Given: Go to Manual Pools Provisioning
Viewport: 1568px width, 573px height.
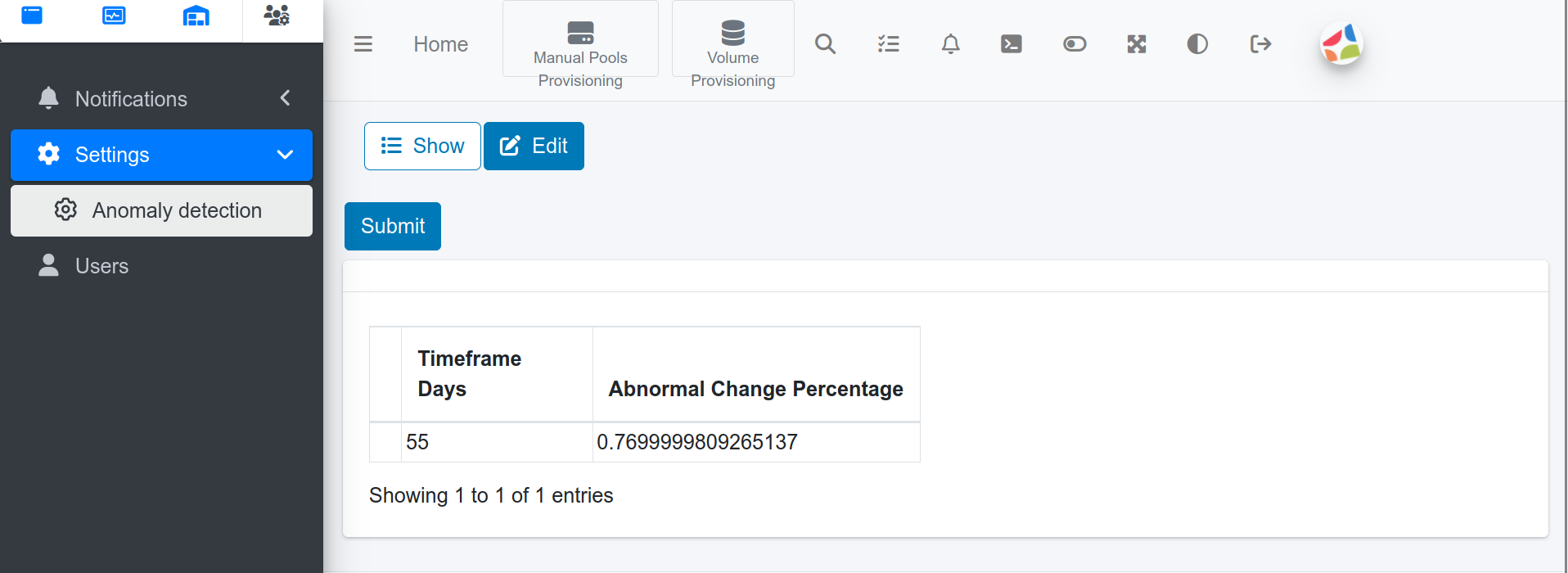Looking at the screenshot, I should click(x=580, y=56).
